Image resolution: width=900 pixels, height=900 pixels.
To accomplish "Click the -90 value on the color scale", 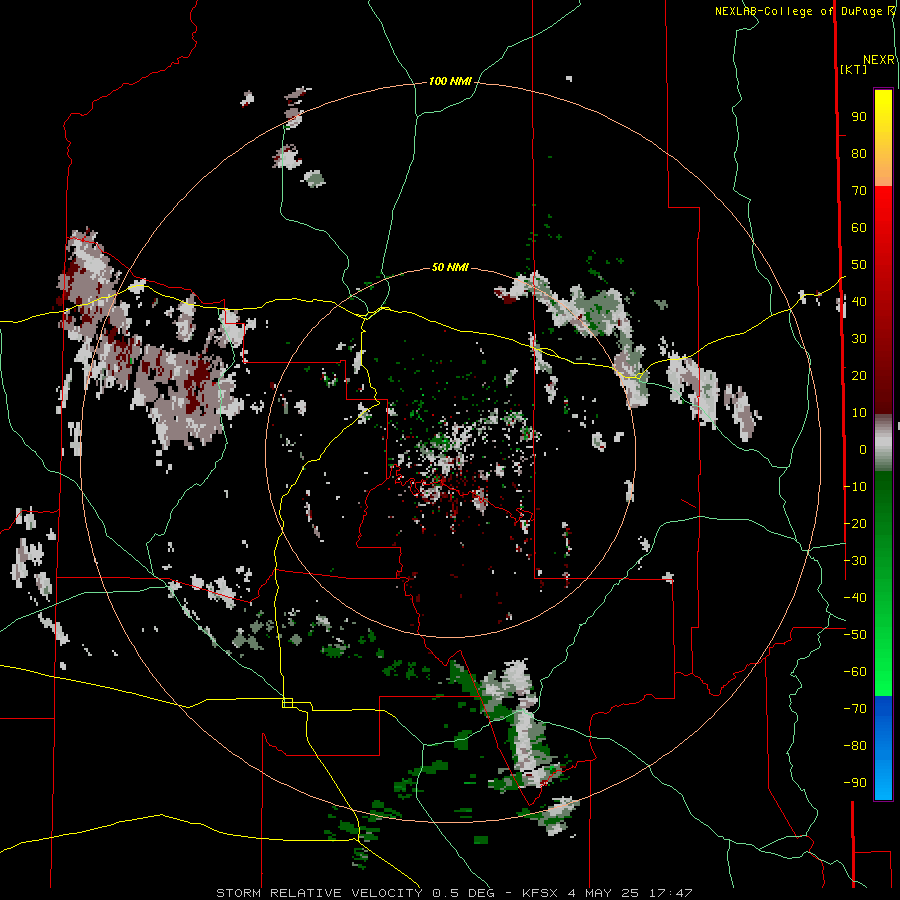I will click(855, 782).
